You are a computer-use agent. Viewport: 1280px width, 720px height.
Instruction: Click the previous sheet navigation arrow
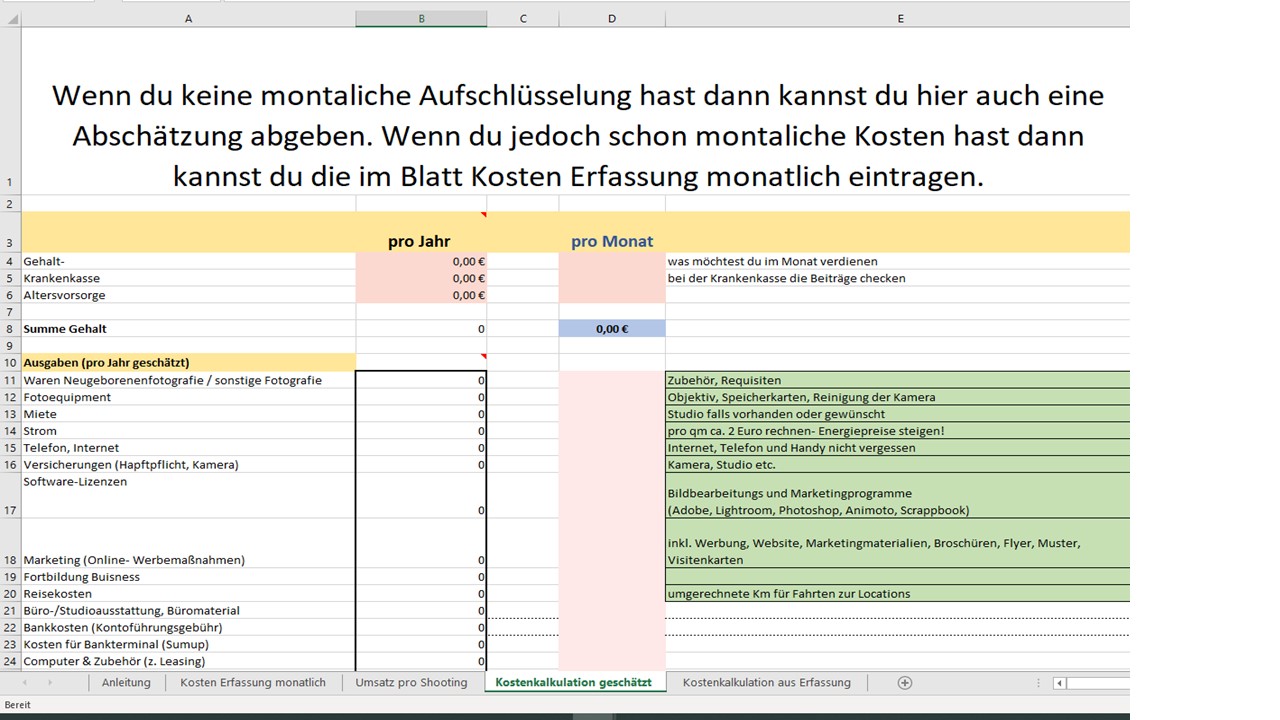pyautogui.click(x=25, y=682)
